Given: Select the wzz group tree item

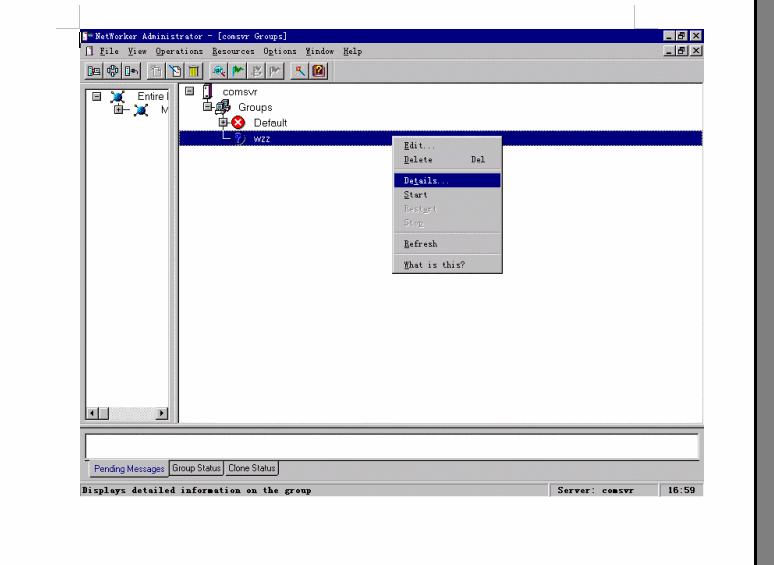Looking at the screenshot, I should (261, 139).
